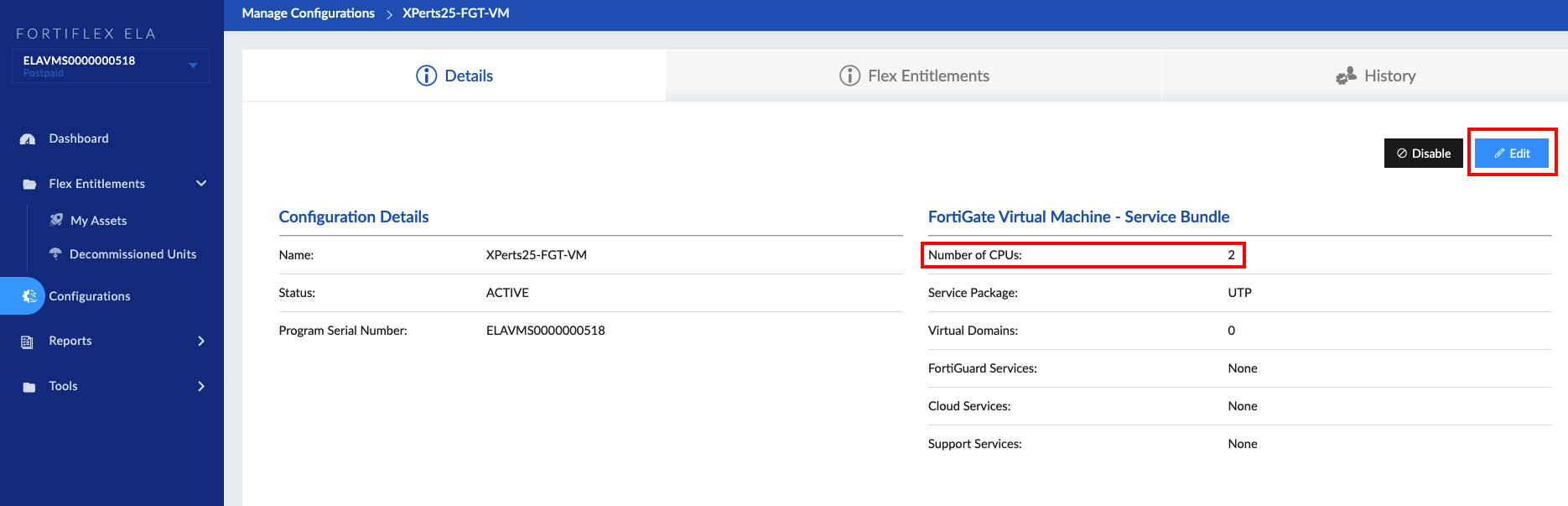Click the Virtual Domains value 0
This screenshot has width=1568, height=506.
[x=1231, y=331]
